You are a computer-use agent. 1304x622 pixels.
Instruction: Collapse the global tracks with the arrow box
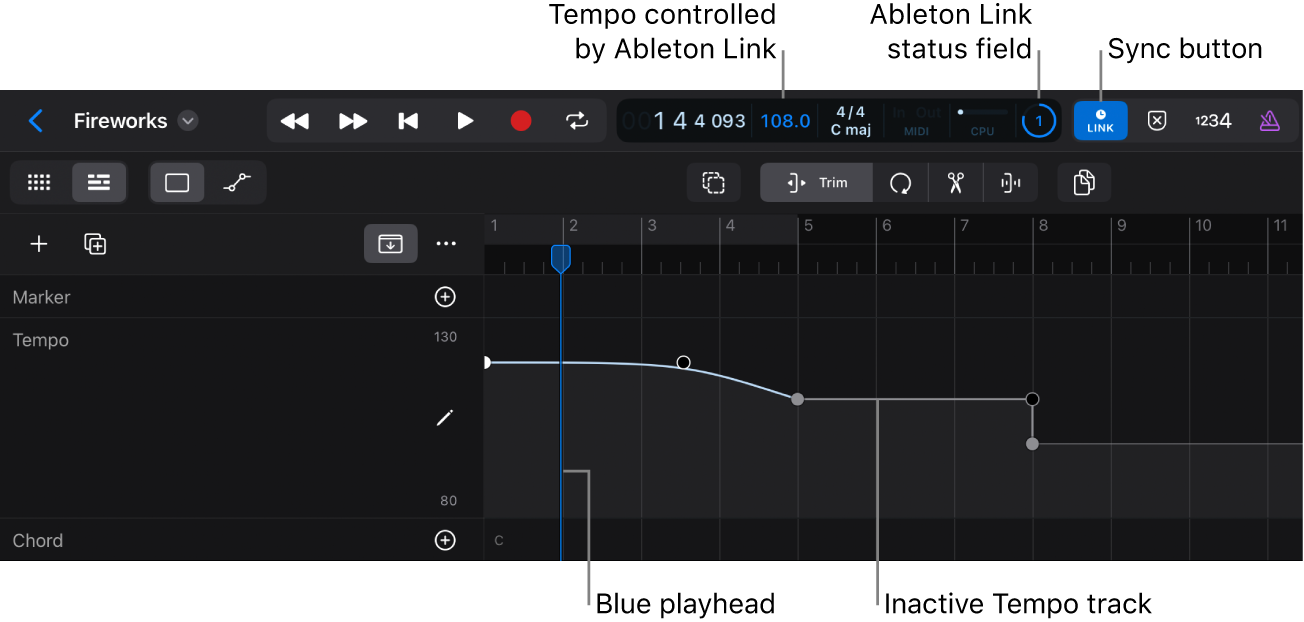pyautogui.click(x=390, y=243)
